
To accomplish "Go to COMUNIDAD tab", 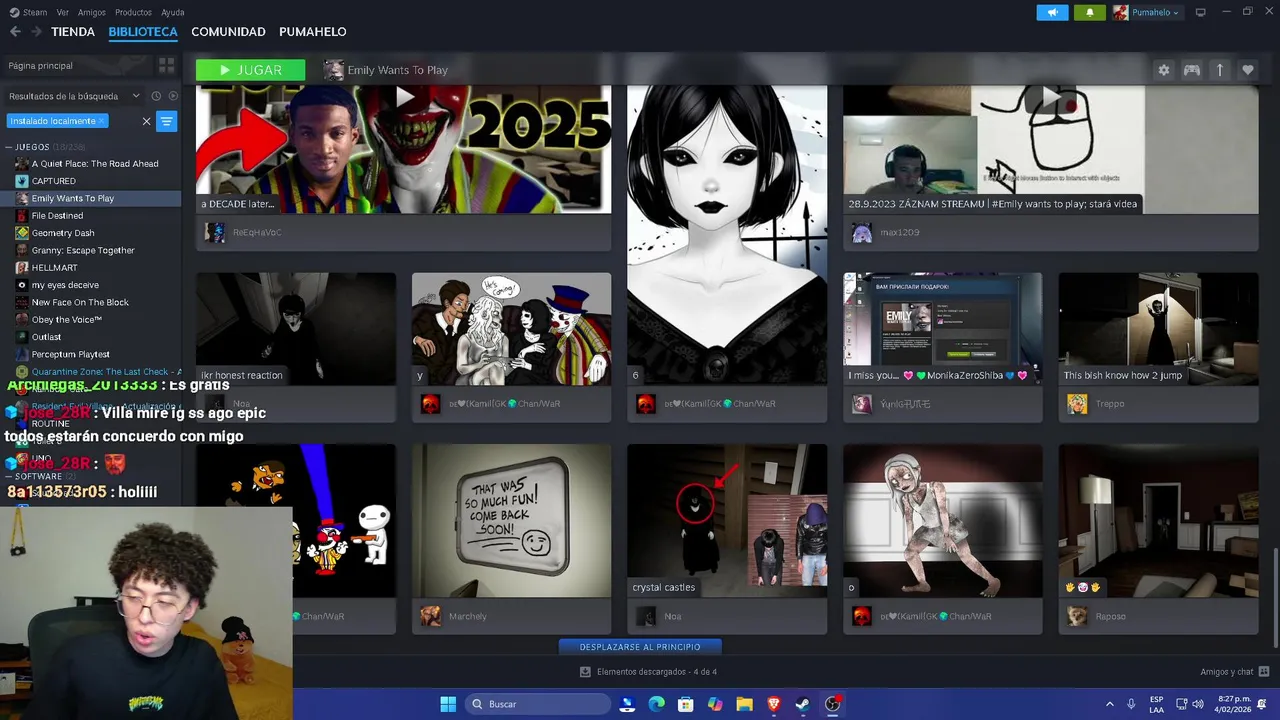I will pos(228,32).
